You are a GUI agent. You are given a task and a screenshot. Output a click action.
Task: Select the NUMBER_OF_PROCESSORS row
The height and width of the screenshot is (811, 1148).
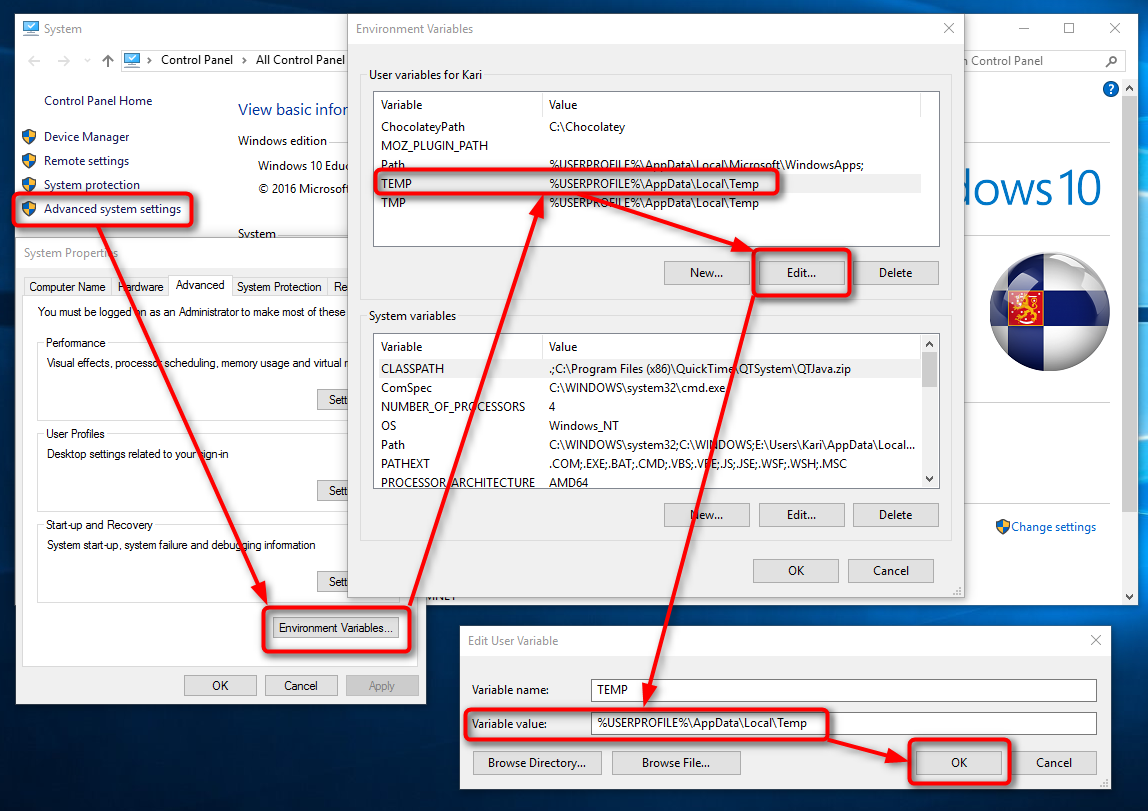[x=647, y=407]
